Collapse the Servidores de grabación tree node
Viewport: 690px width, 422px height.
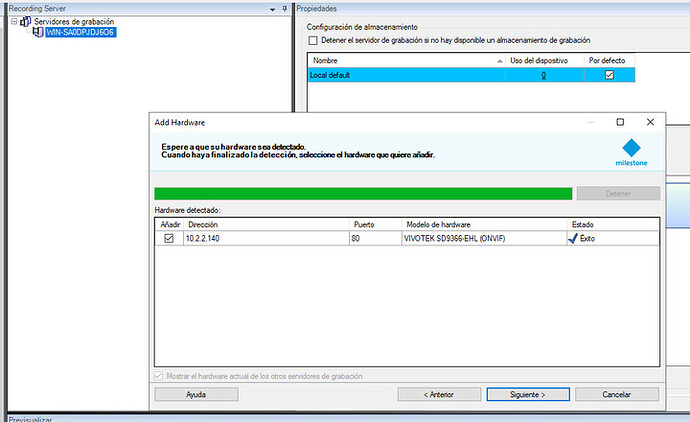click(11, 21)
